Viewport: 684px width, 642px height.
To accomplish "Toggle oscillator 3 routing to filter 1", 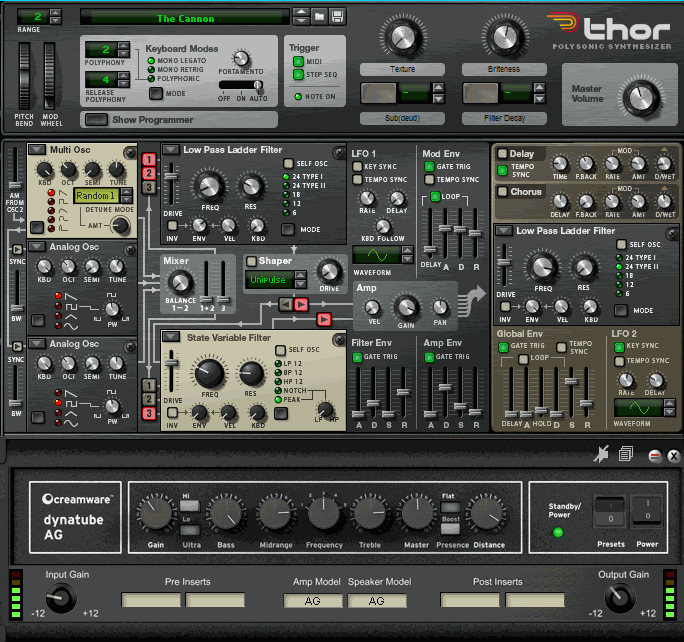I will point(149,188).
